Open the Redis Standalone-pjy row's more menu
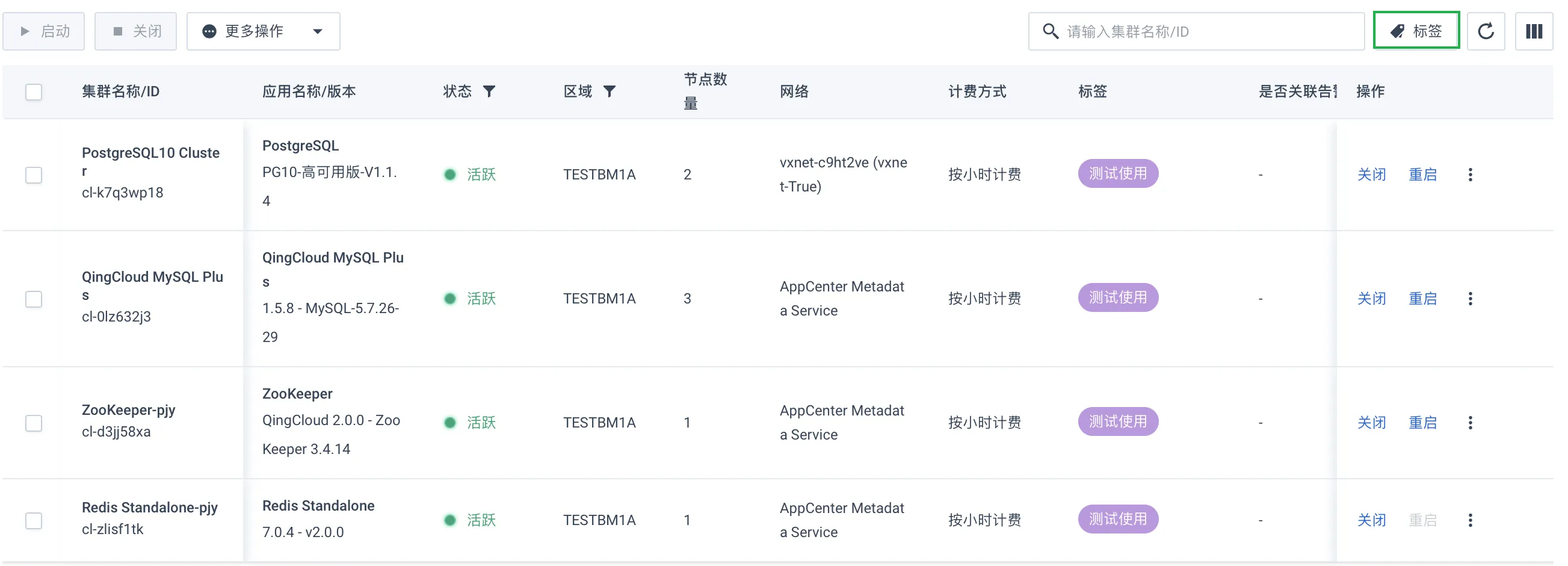The height and width of the screenshot is (566, 1568). point(1470,520)
